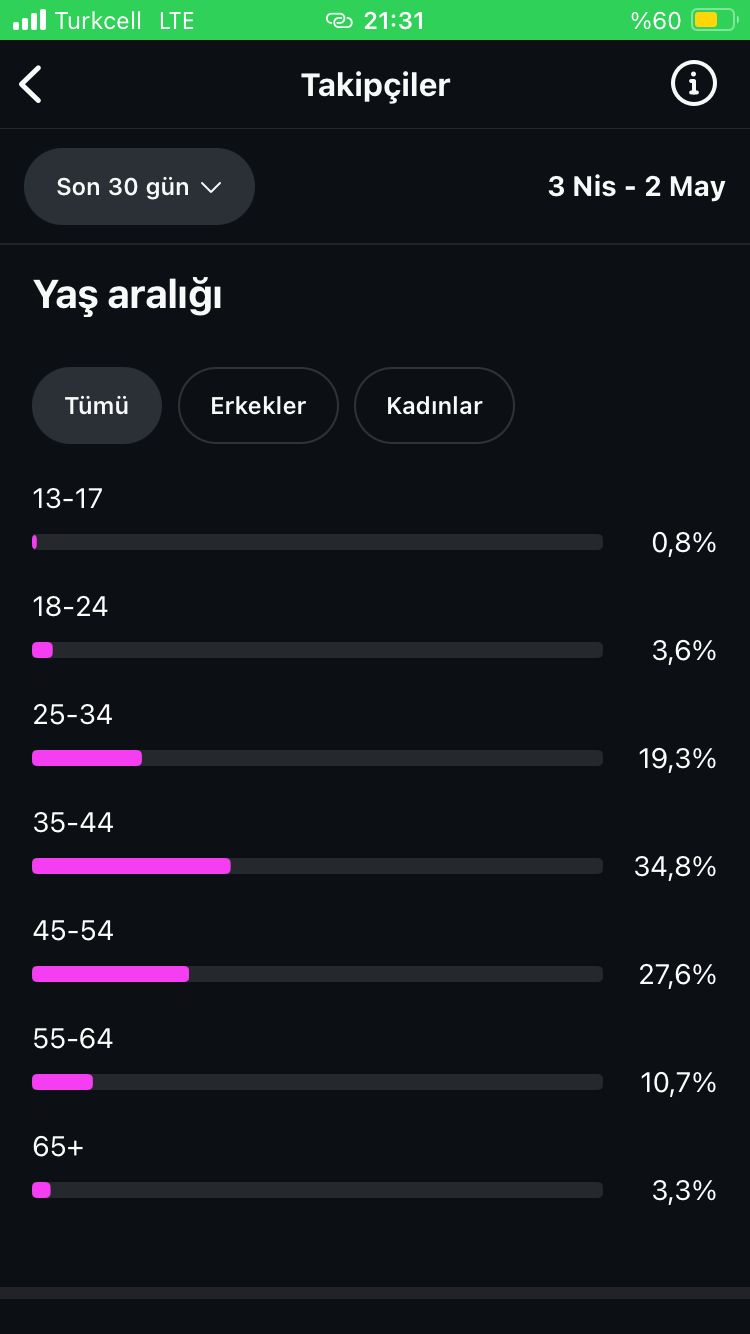Select the Kadınlar filter
Viewport: 750px width, 1334px height.
click(x=434, y=405)
